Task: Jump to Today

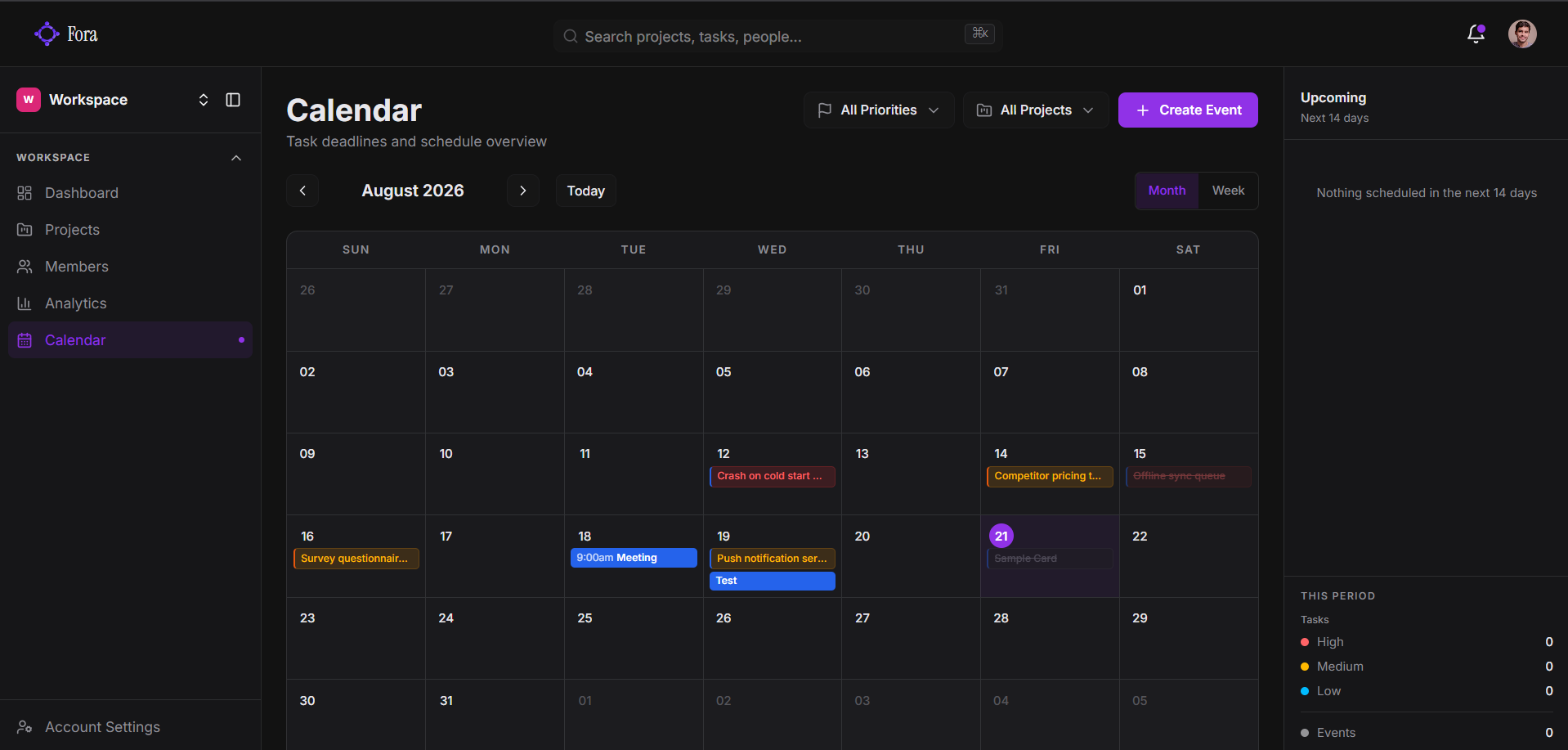Action: coord(586,191)
